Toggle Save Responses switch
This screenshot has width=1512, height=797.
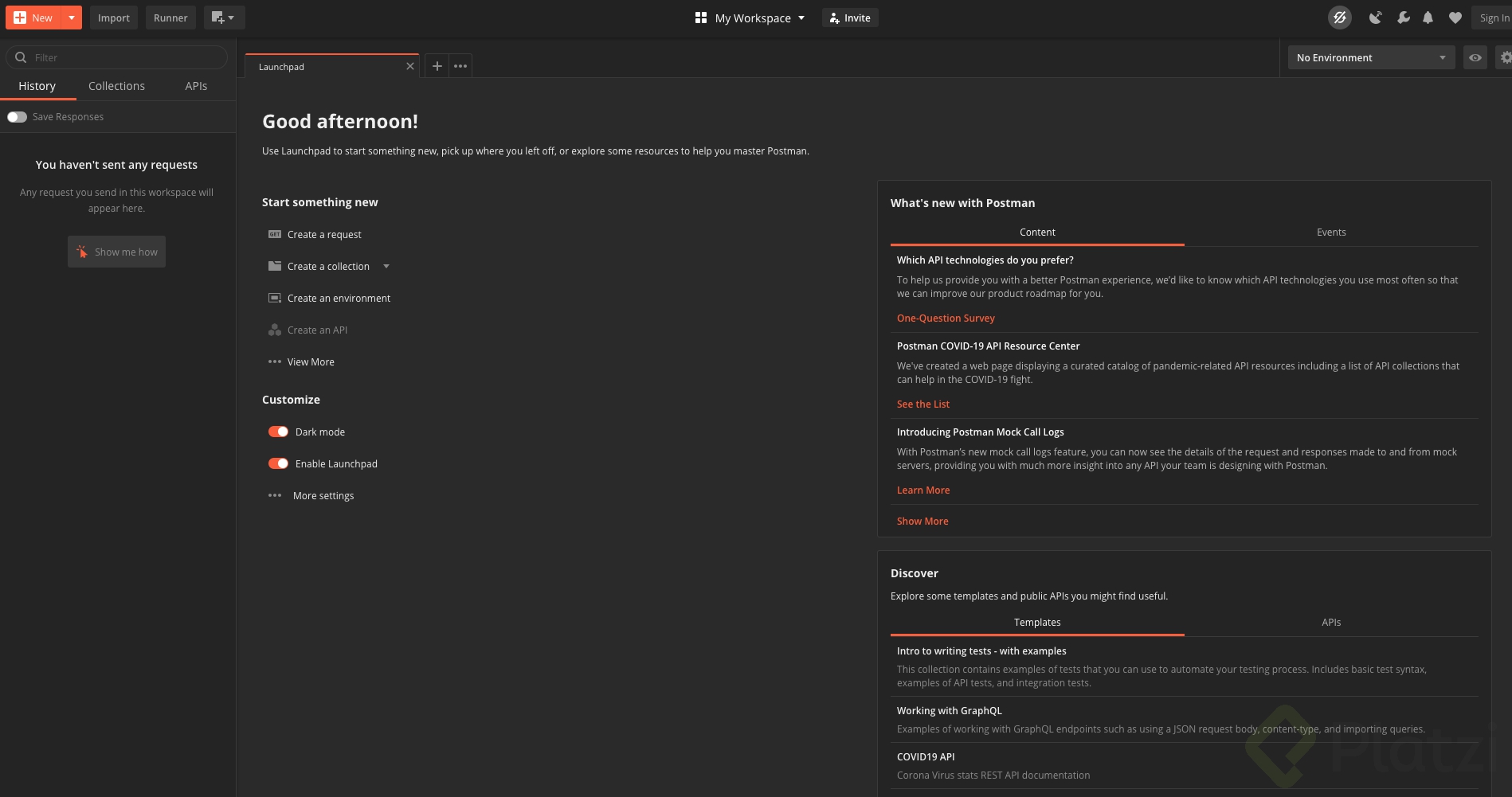17,117
